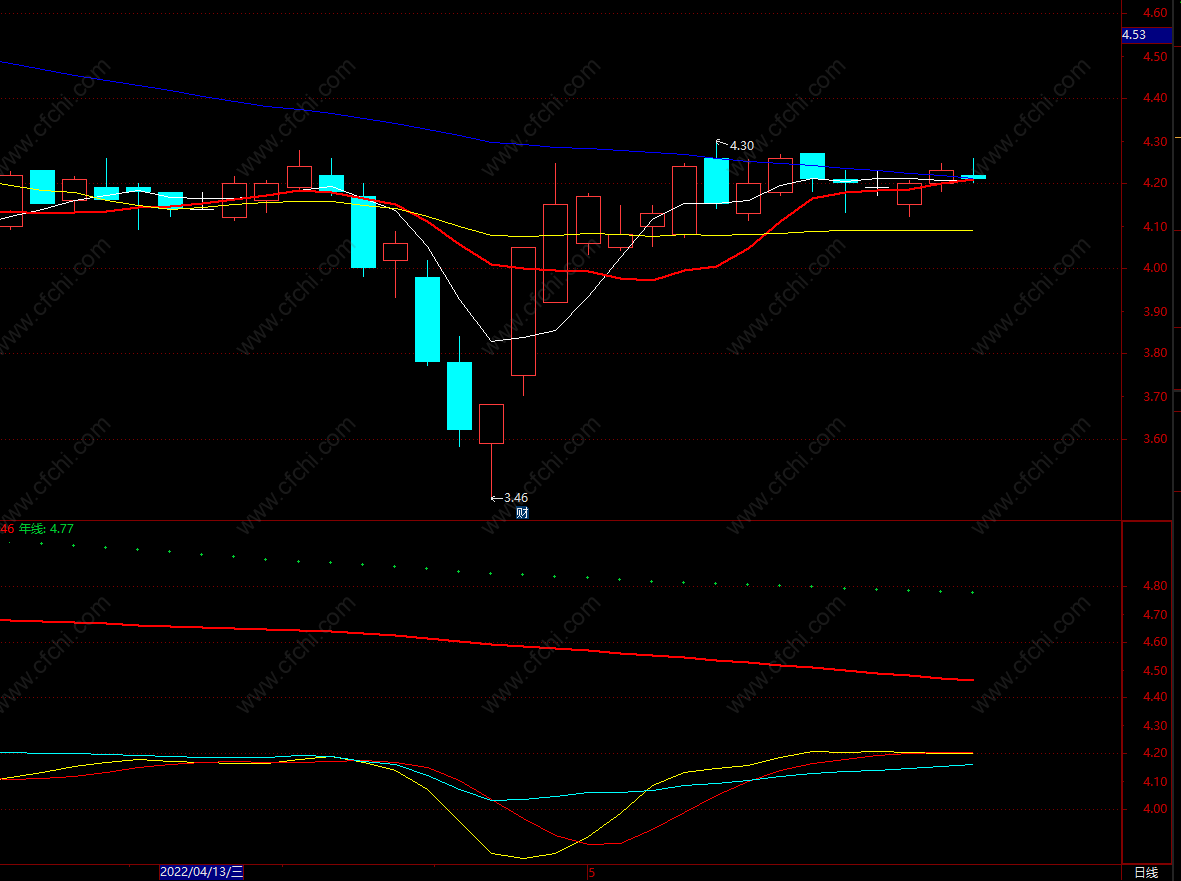Click the 3.90 price axis label

(1155, 311)
